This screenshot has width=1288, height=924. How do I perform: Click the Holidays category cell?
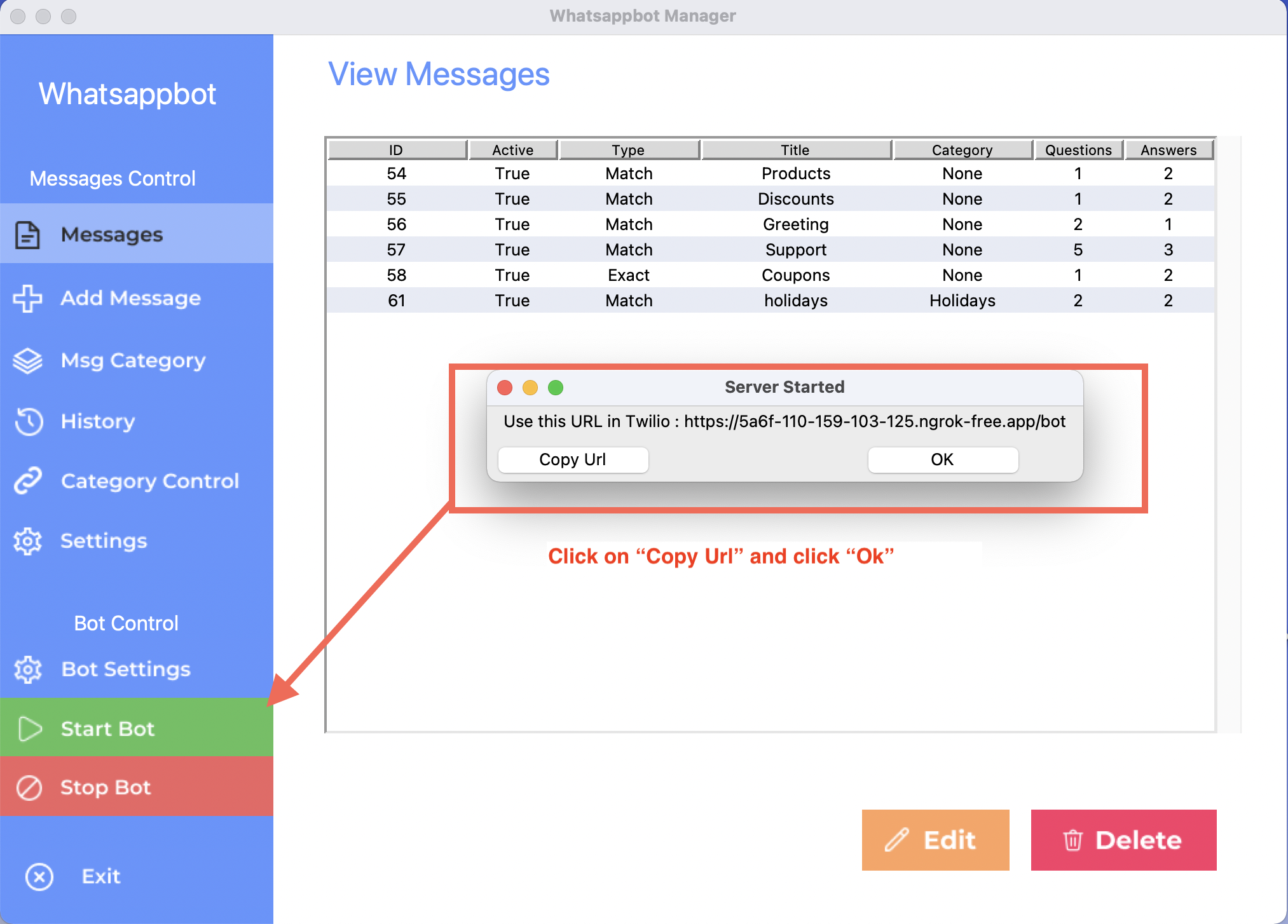click(963, 301)
